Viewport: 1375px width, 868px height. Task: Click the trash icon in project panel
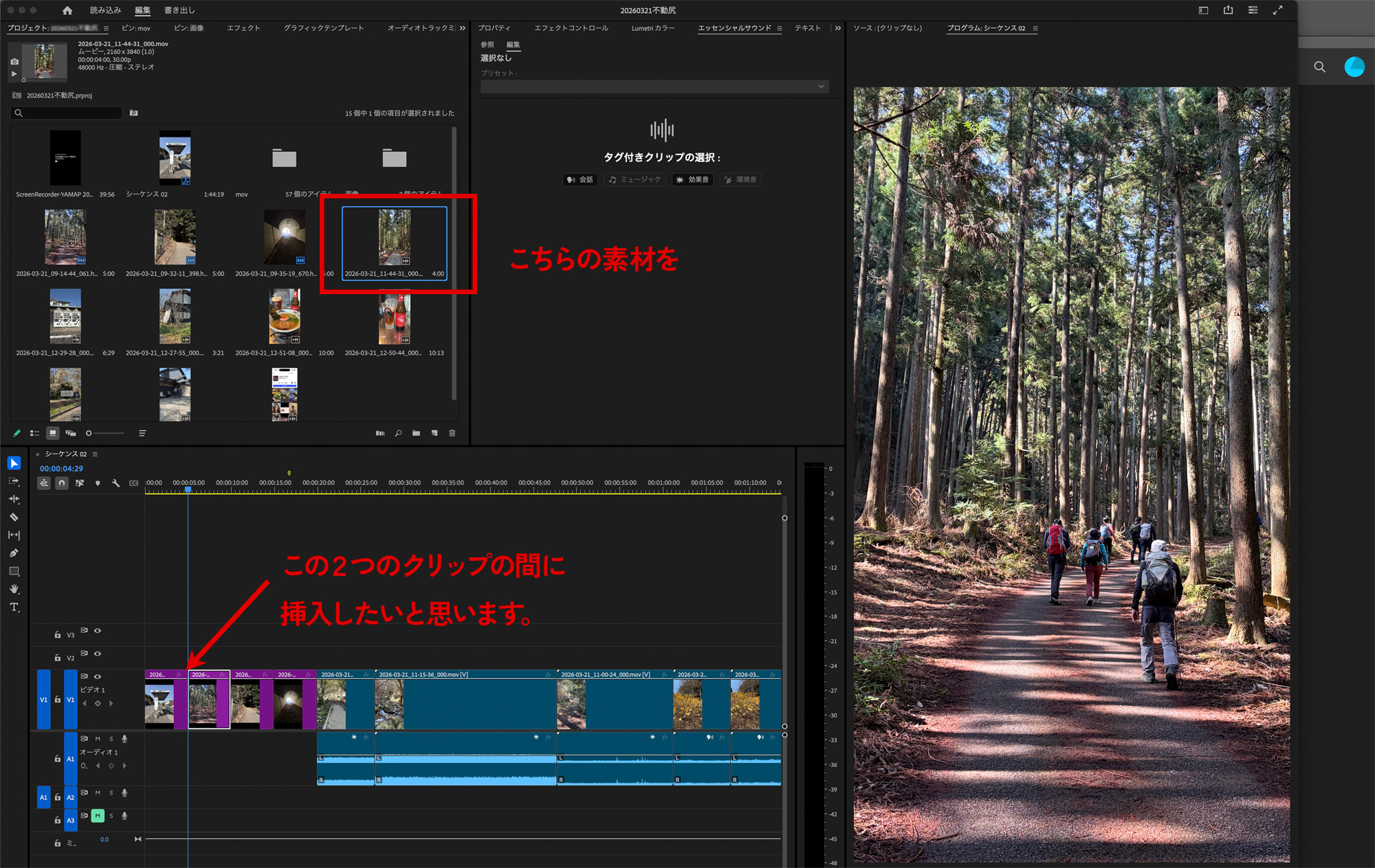point(452,433)
